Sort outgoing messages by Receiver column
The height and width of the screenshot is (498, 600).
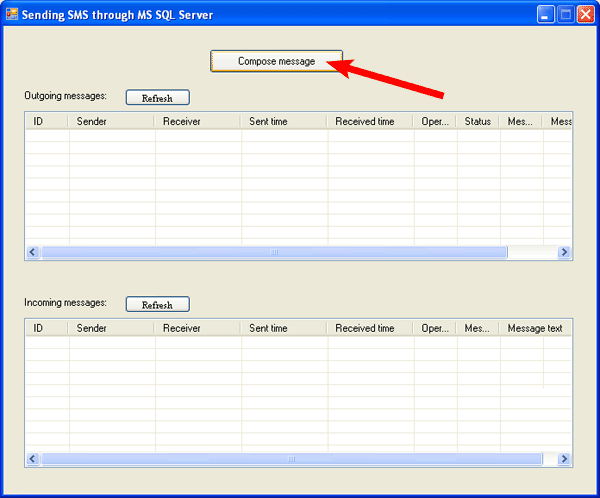(x=197, y=121)
